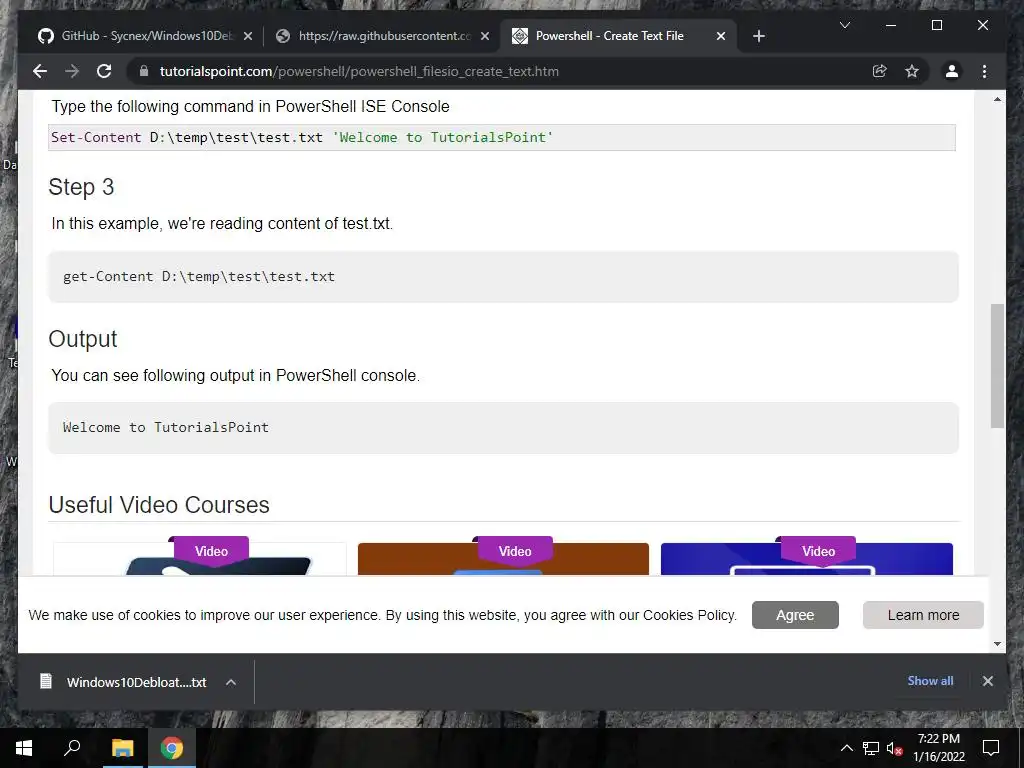Show hidden system tray icons
The height and width of the screenshot is (768, 1024).
click(846, 748)
